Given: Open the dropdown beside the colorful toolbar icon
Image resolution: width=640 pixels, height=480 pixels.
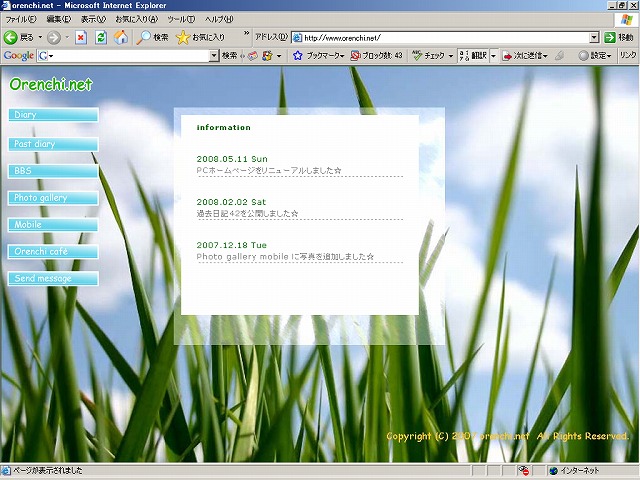Looking at the screenshot, I should (x=279, y=56).
